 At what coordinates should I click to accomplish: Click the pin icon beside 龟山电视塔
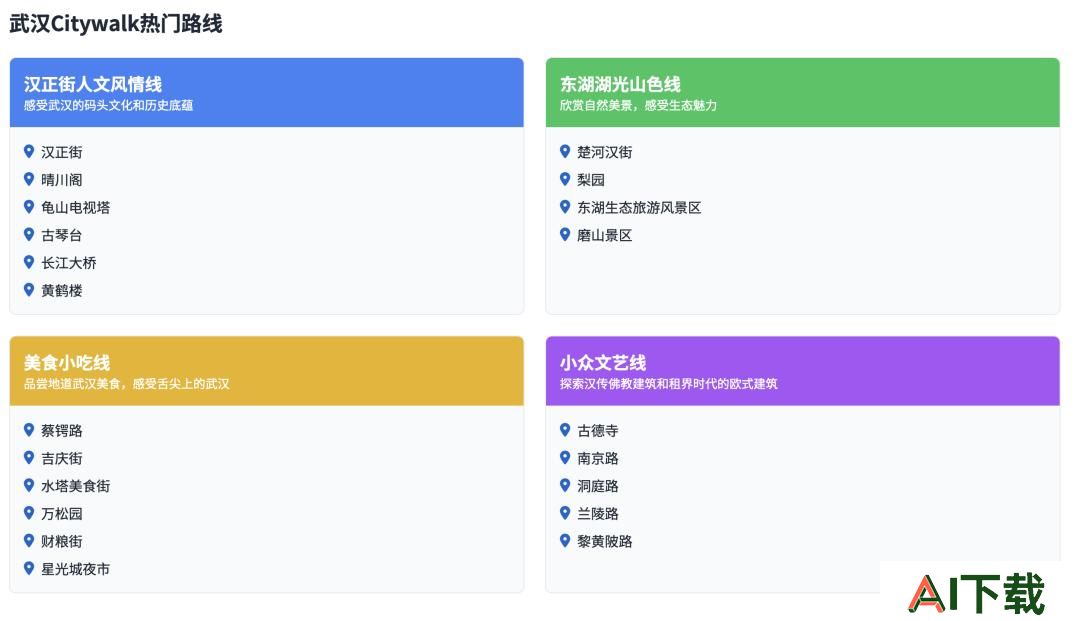click(x=29, y=207)
